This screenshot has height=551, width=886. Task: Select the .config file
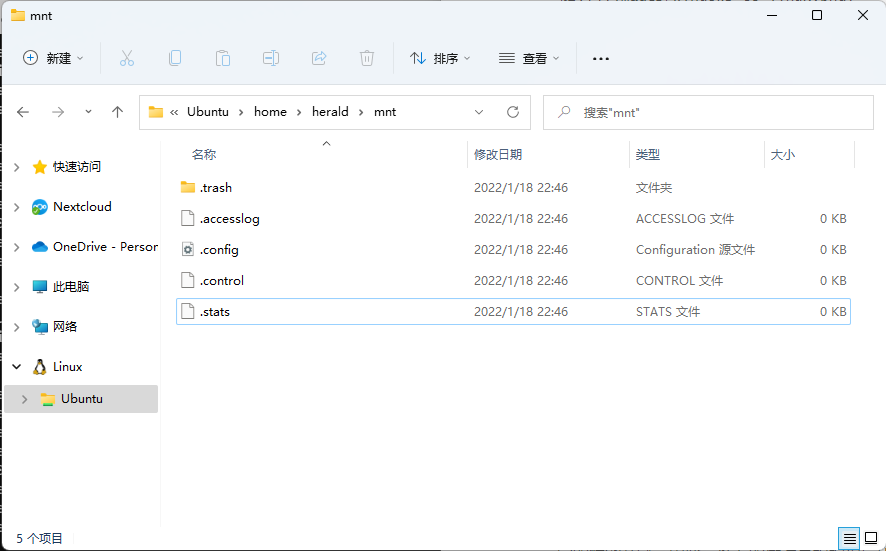tap(513, 250)
